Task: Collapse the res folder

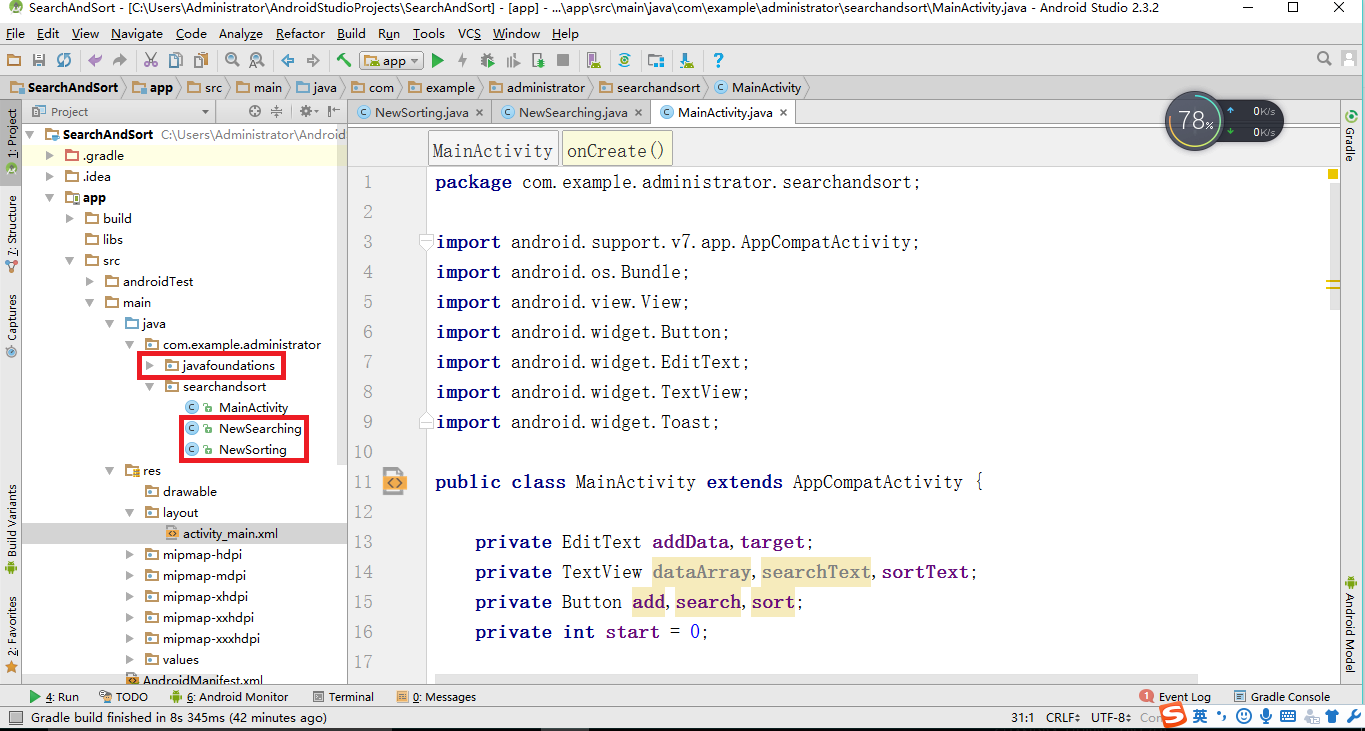Action: tap(110, 471)
